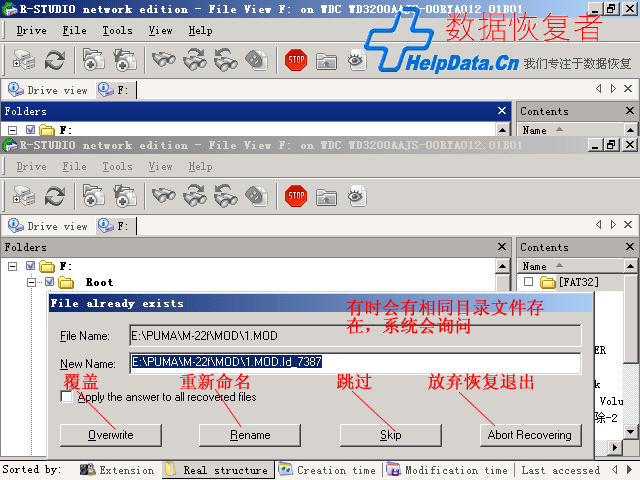The width and height of the screenshot is (640, 480).
Task: Click Find binoculars icon in front toolbar
Action: 164,196
